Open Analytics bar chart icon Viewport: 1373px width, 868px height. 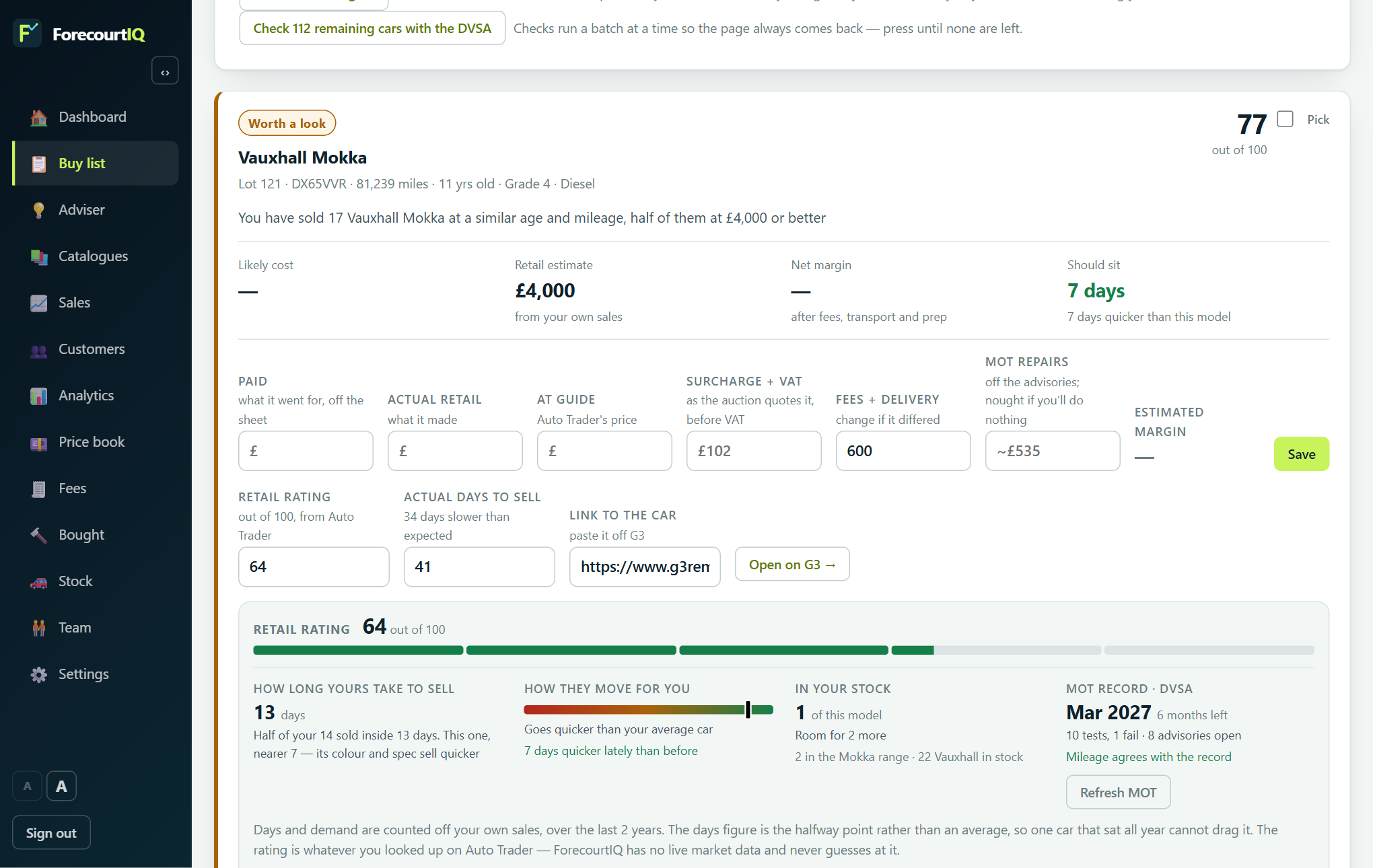pyautogui.click(x=39, y=396)
